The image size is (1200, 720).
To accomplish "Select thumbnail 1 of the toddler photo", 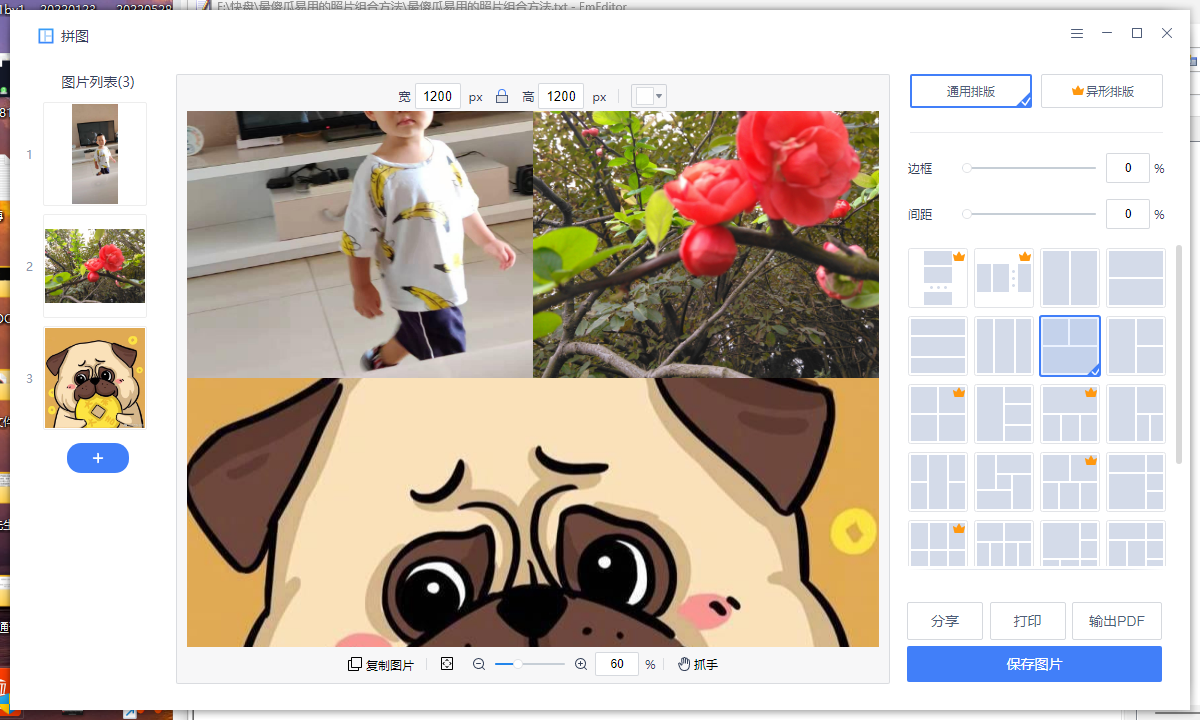I will pos(95,154).
